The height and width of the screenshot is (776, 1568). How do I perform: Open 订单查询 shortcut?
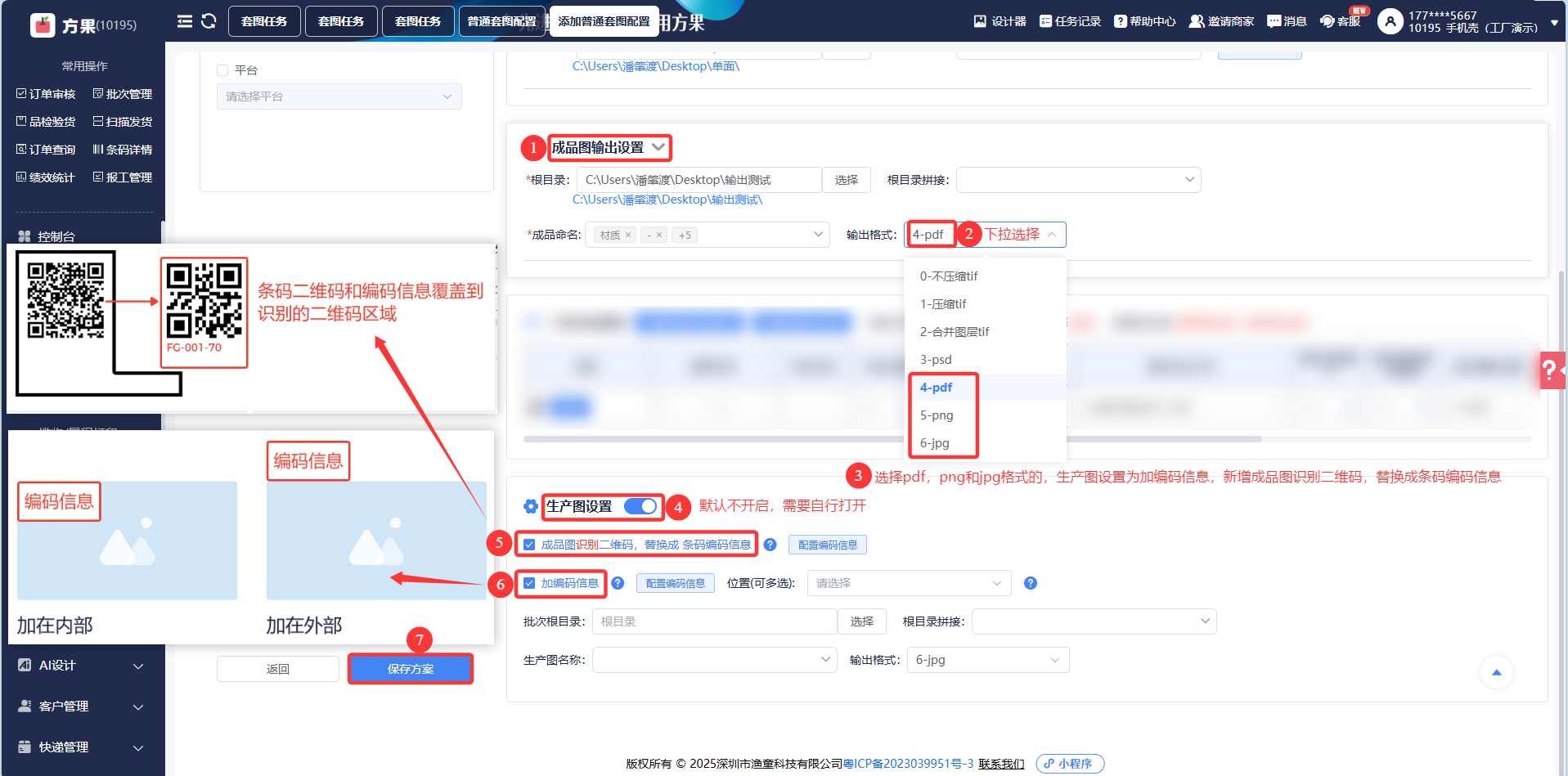[x=46, y=150]
